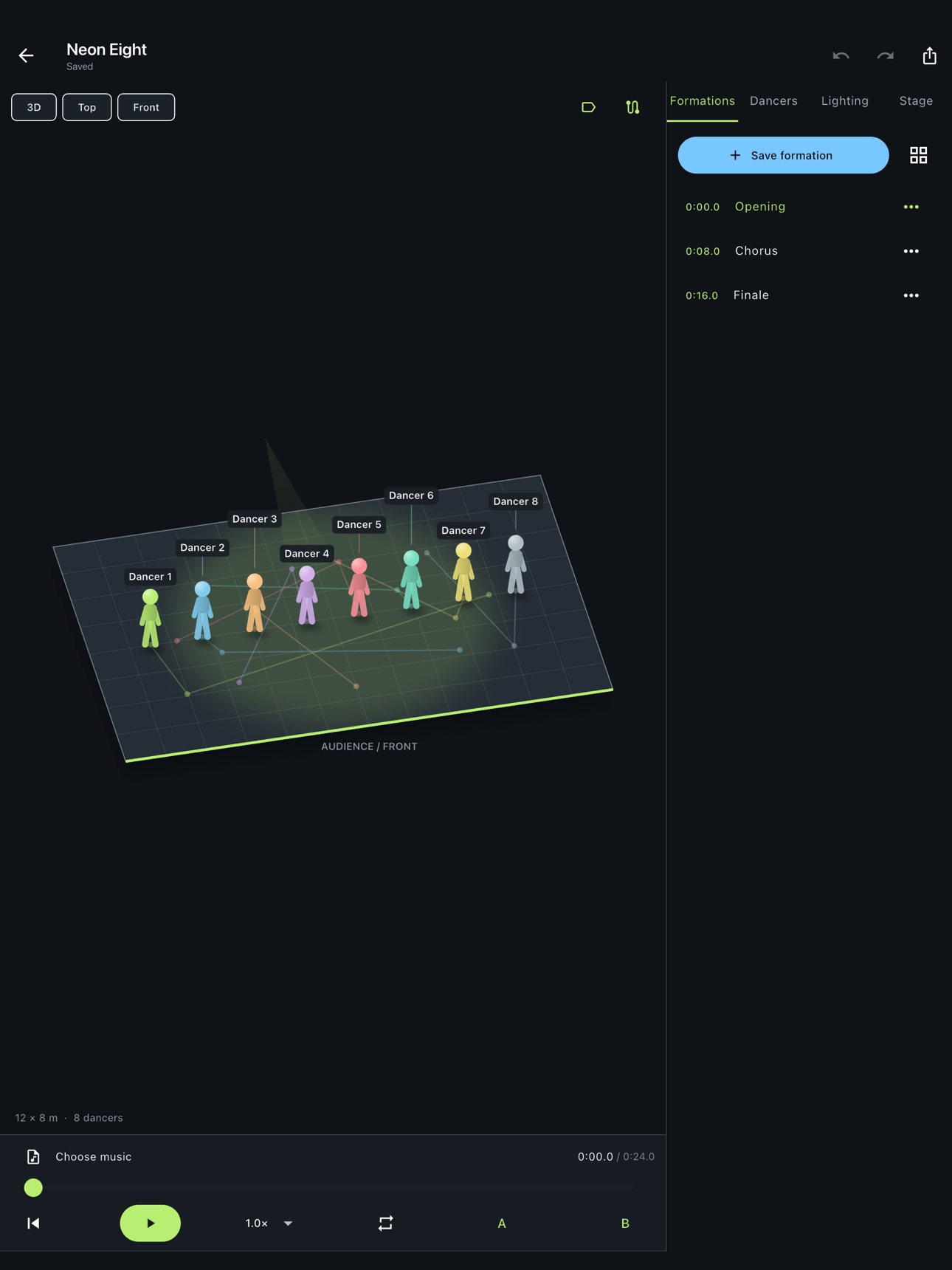
Task: Open the Lighting tab
Action: tap(844, 101)
